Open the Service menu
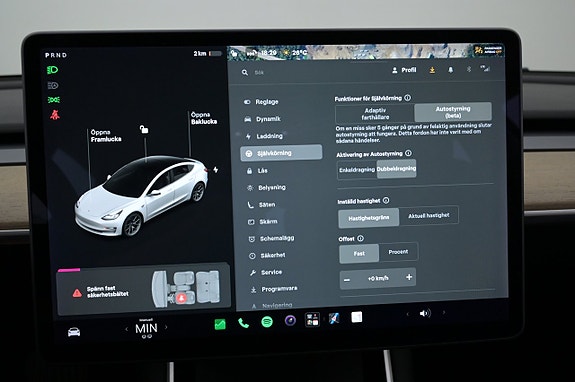The width and height of the screenshot is (575, 382). tap(266, 272)
